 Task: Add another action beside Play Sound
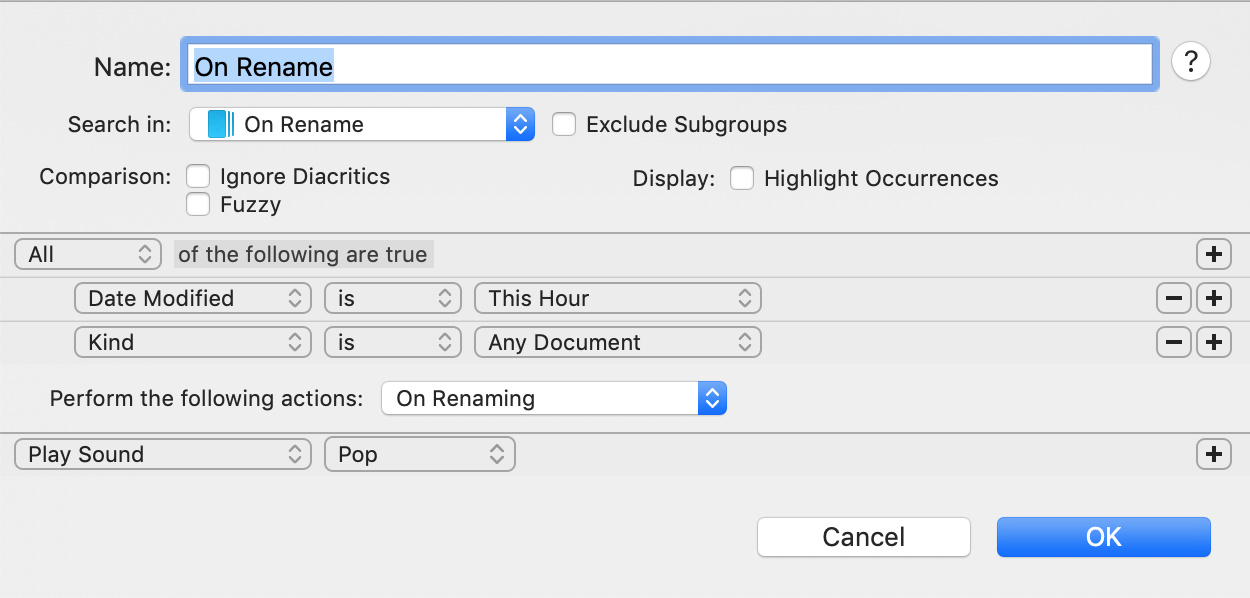[x=1214, y=454]
